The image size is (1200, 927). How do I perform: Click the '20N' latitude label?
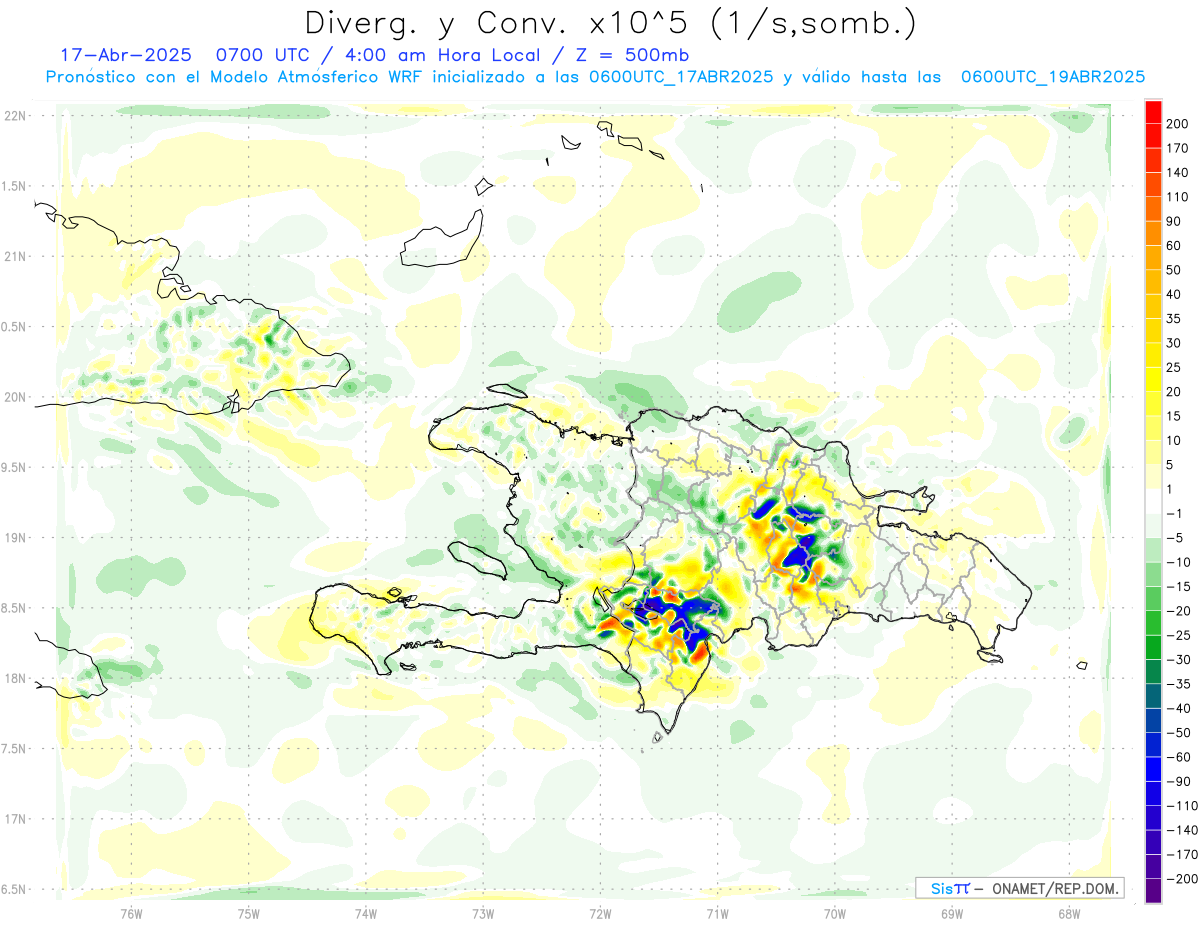tap(15, 397)
